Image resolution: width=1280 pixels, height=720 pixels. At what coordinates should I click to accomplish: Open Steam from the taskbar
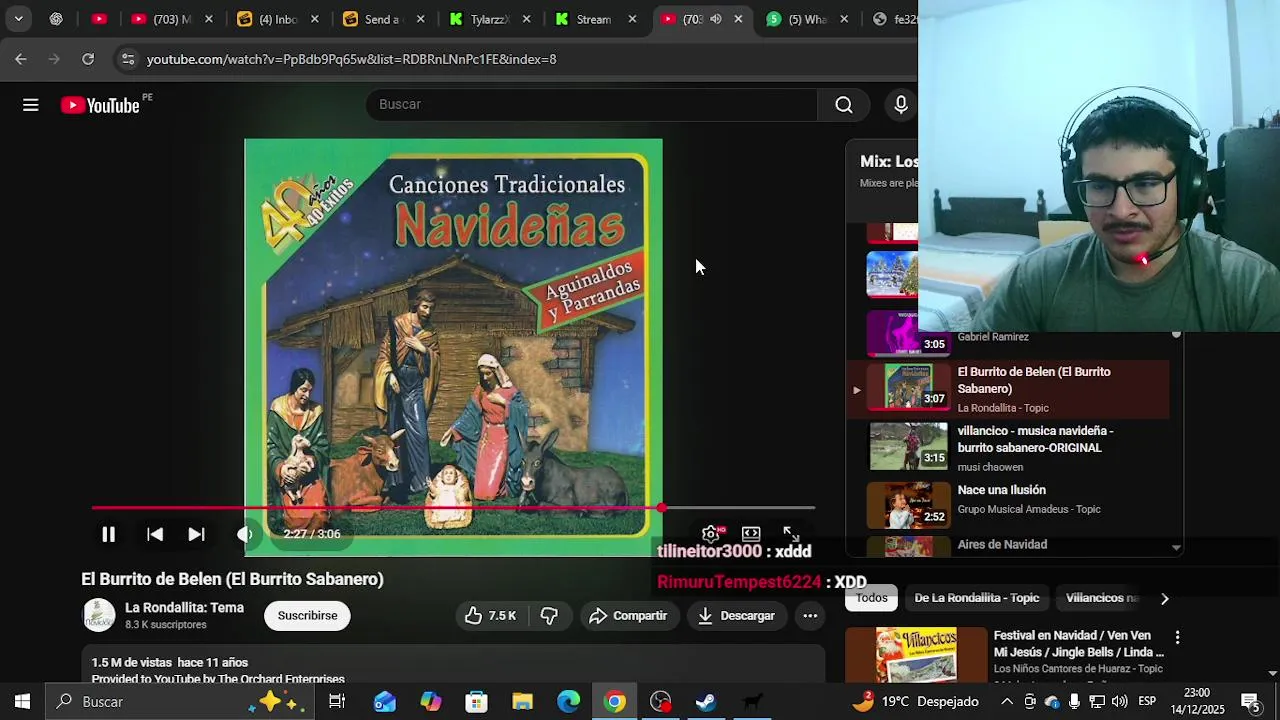click(x=706, y=702)
